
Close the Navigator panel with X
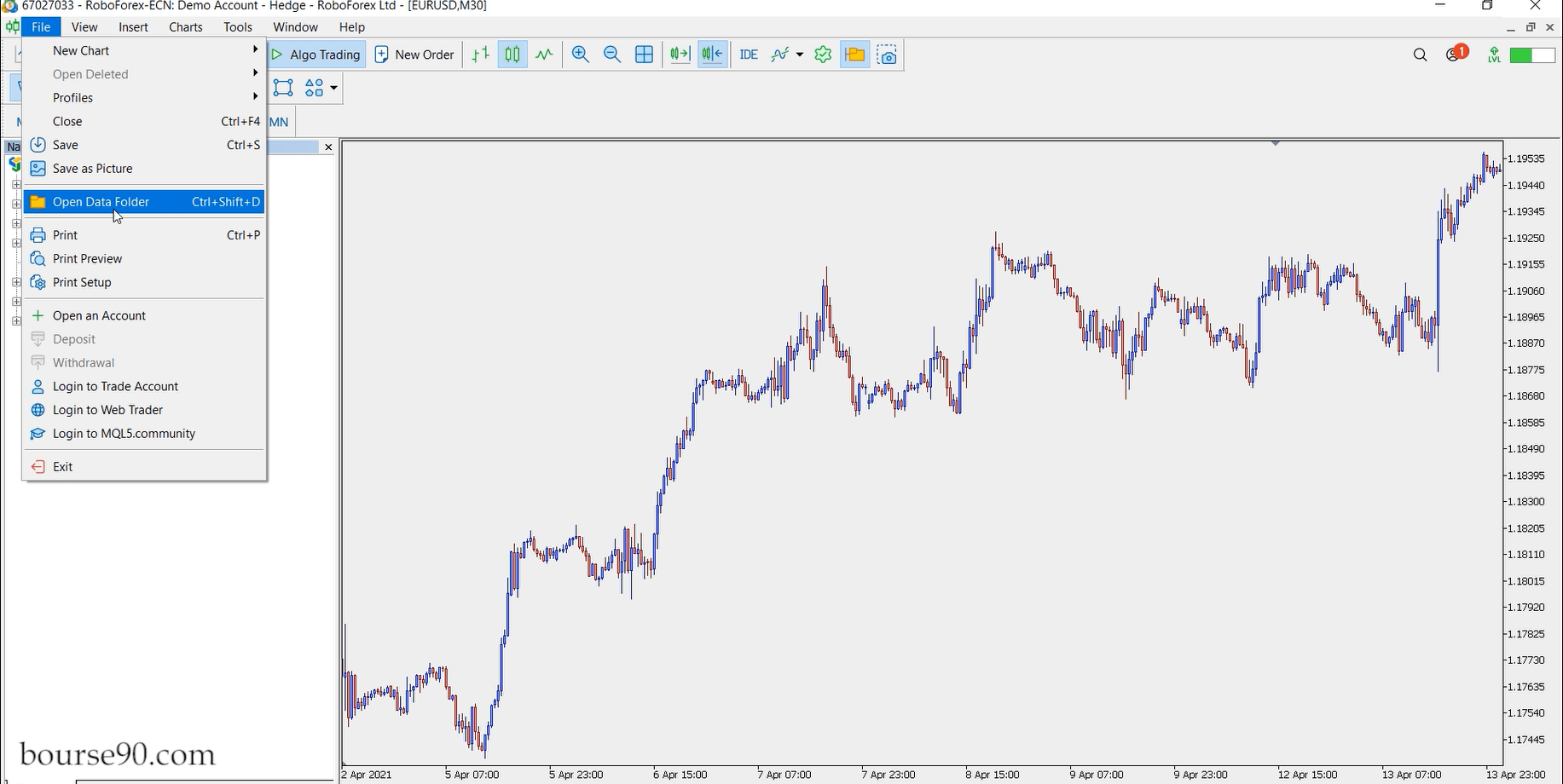(x=328, y=147)
